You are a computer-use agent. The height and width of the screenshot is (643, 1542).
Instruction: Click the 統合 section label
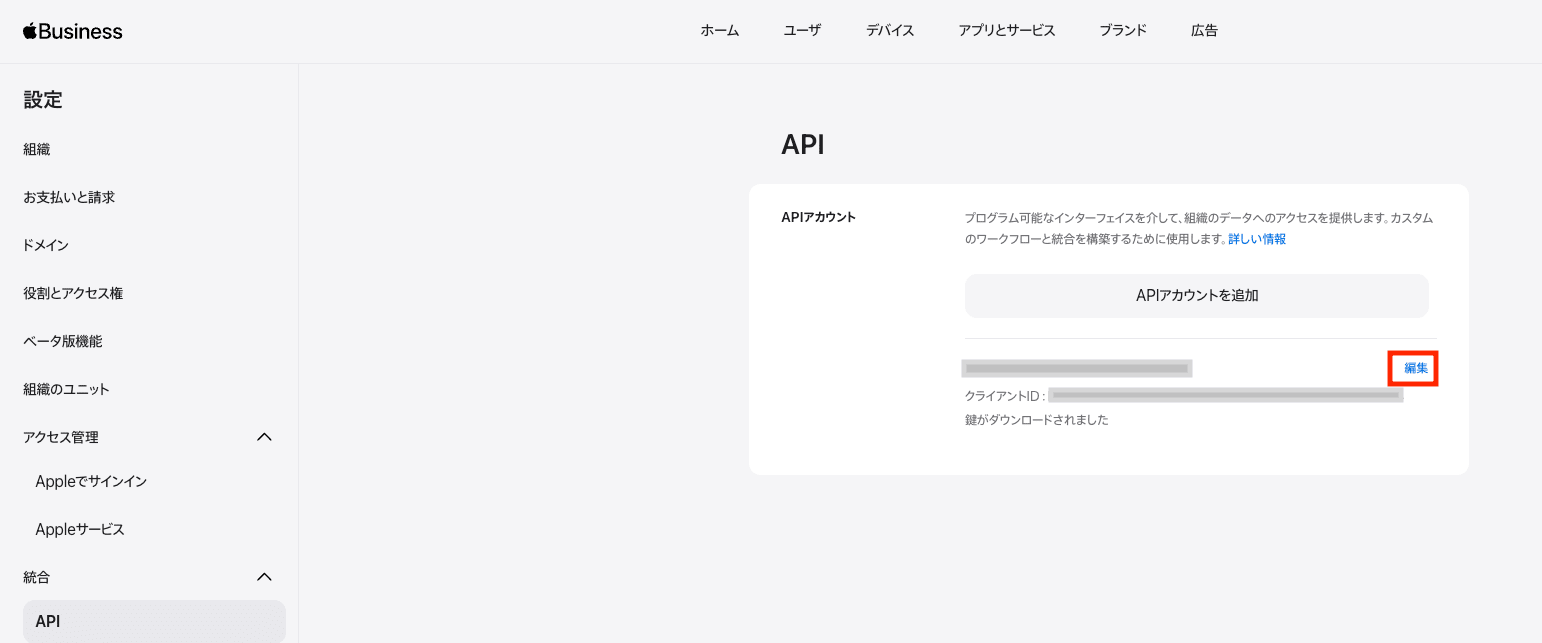(x=37, y=577)
